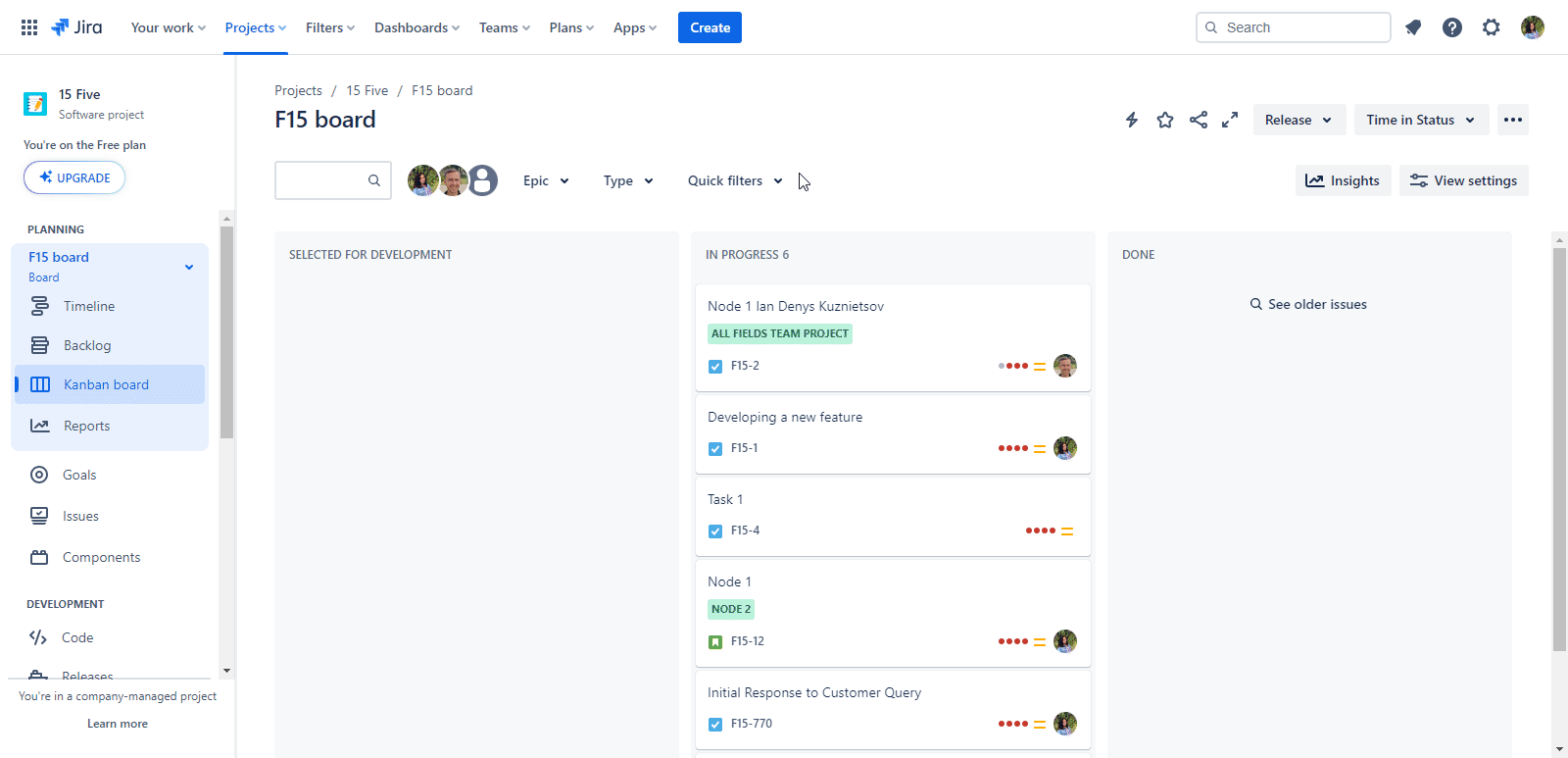1568x758 pixels.
Task: Enter full screen mode with expand icon
Action: [1230, 120]
